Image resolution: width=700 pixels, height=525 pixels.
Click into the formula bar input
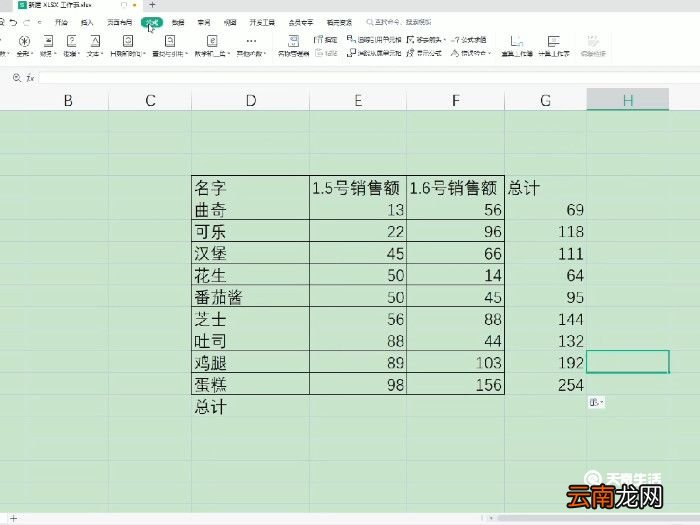368,78
